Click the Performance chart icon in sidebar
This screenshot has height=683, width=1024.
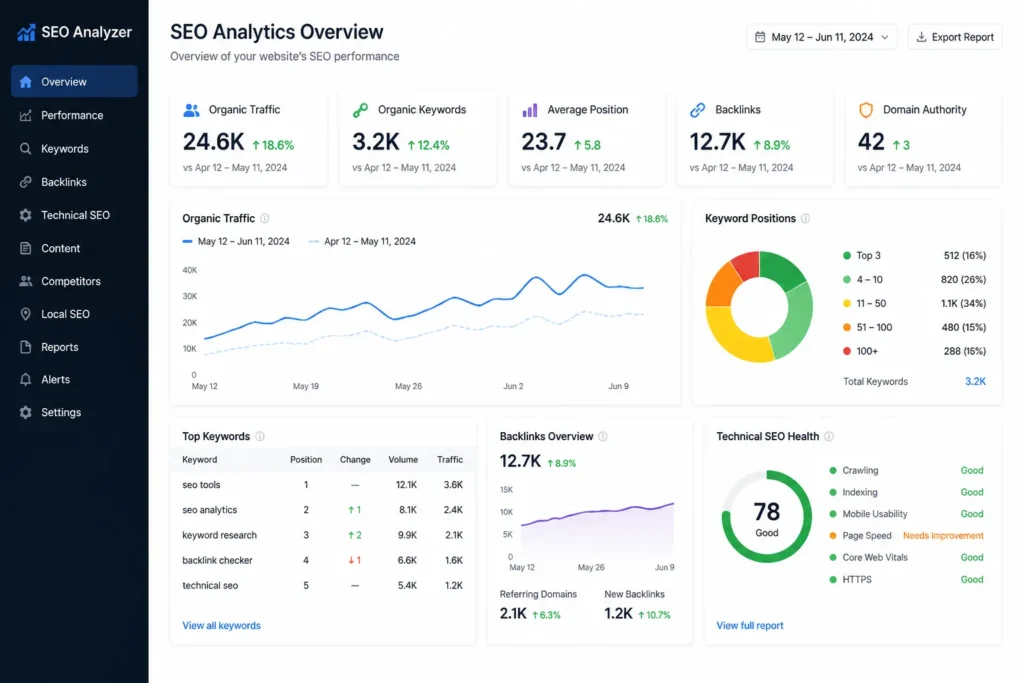(25, 116)
